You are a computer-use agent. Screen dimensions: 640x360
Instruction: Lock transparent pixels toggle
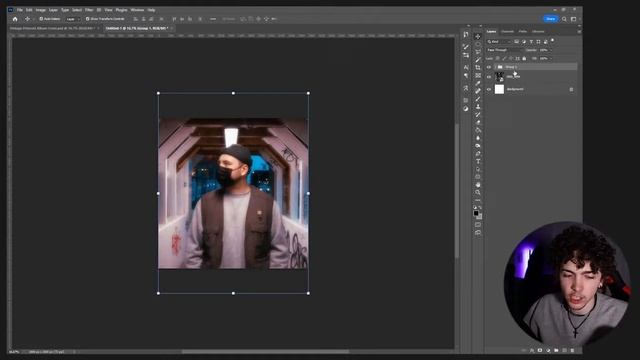[x=498, y=58]
